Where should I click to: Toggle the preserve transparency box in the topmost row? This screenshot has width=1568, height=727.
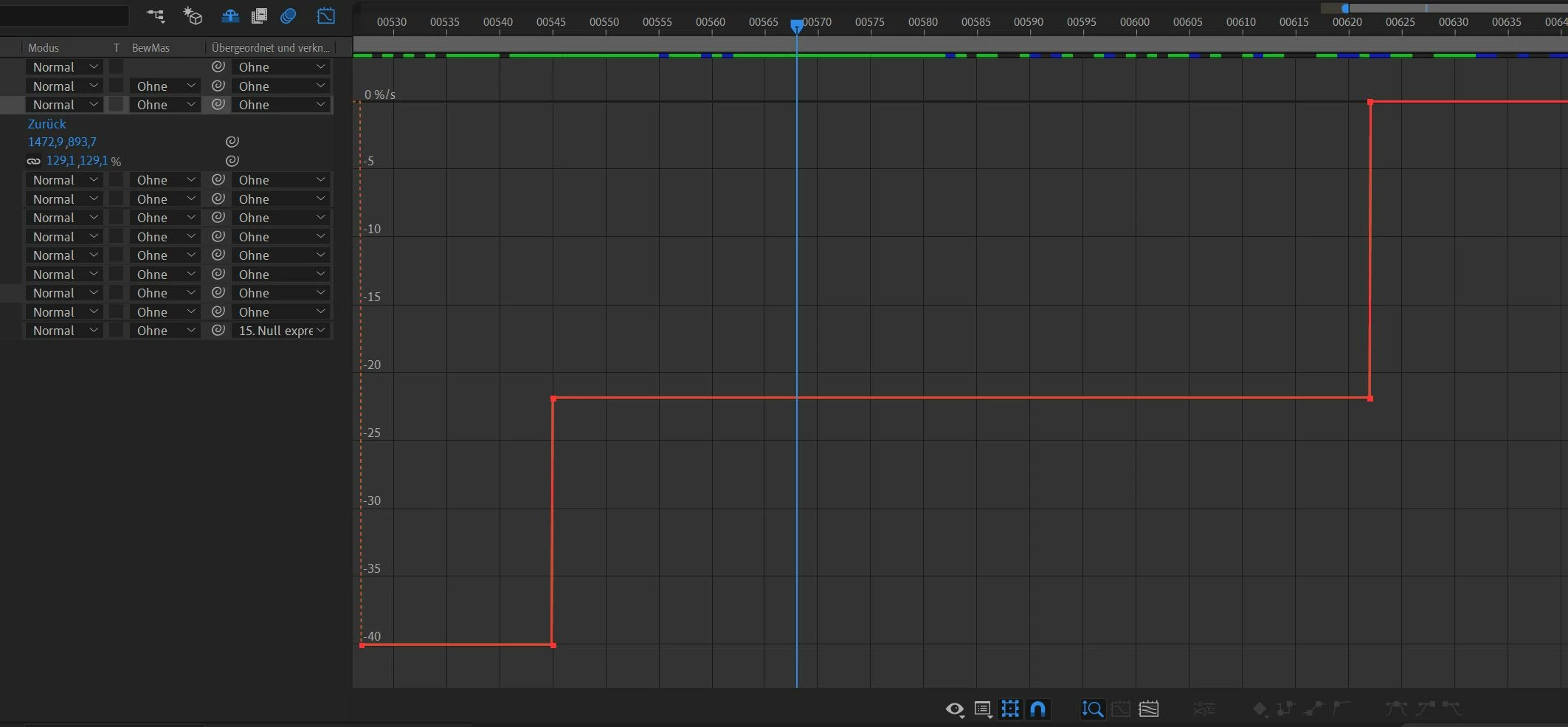pyautogui.click(x=116, y=66)
